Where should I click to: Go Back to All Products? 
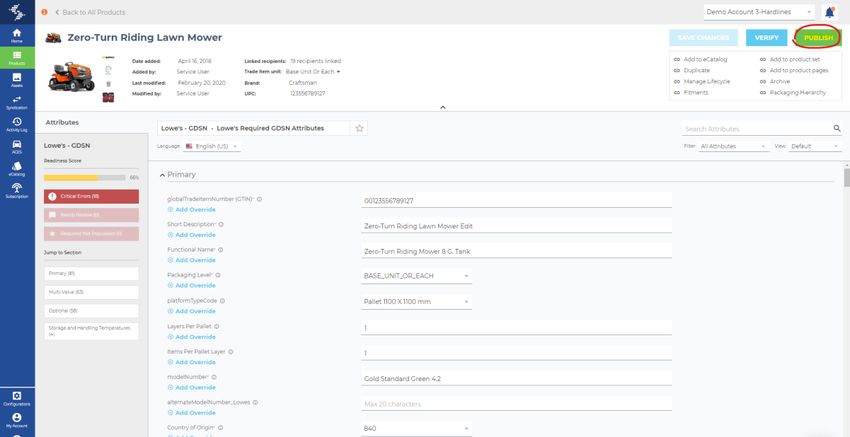(90, 12)
